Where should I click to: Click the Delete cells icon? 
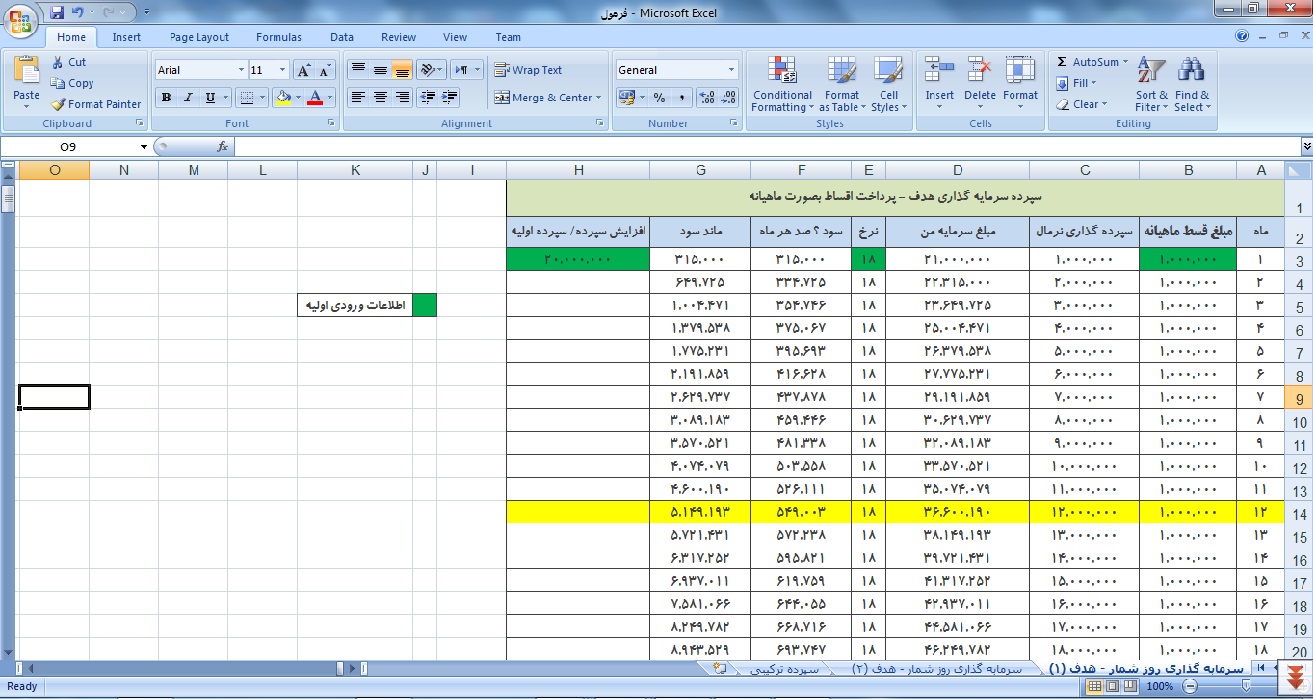(x=979, y=82)
